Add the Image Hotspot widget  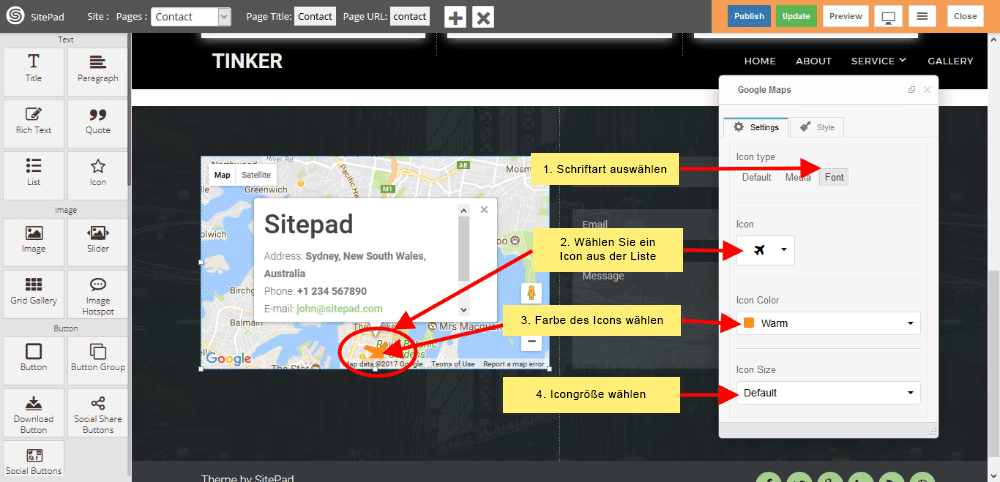98,294
